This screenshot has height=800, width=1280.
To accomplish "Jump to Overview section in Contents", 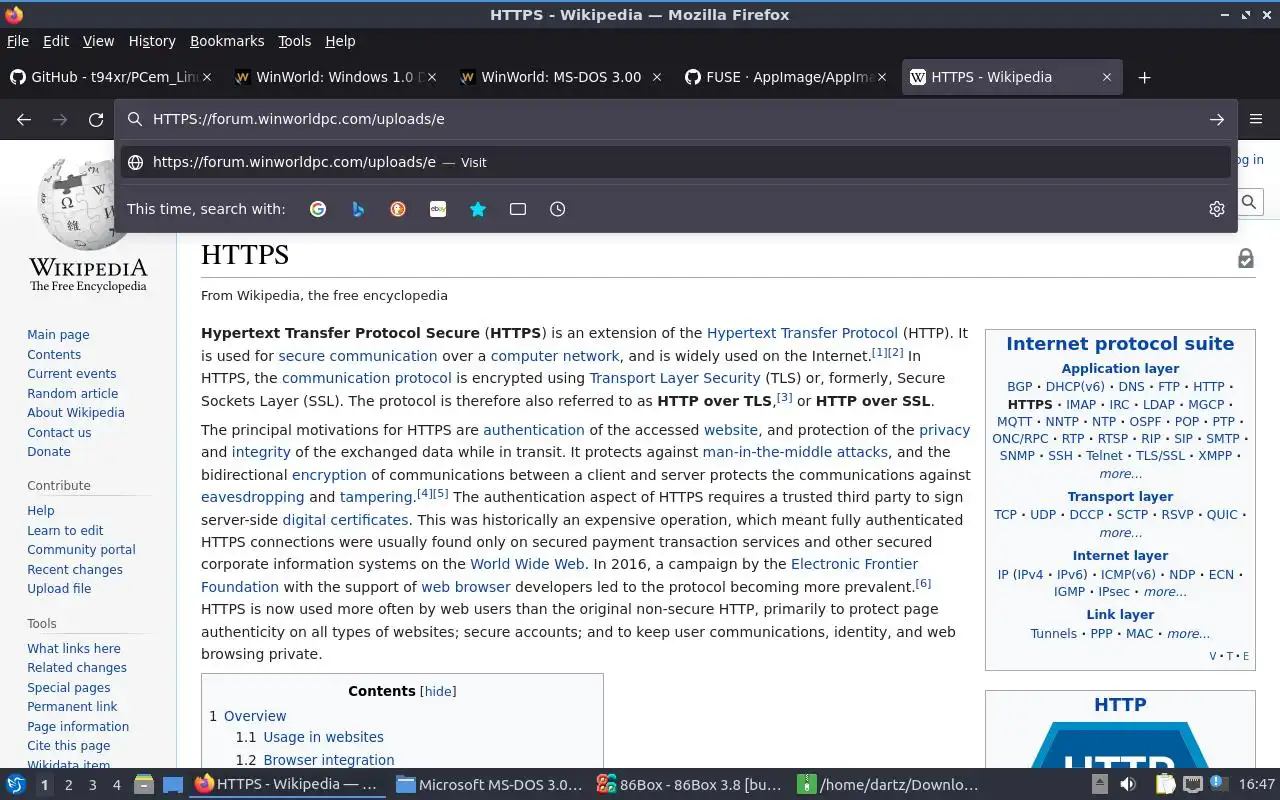I will click(255, 716).
